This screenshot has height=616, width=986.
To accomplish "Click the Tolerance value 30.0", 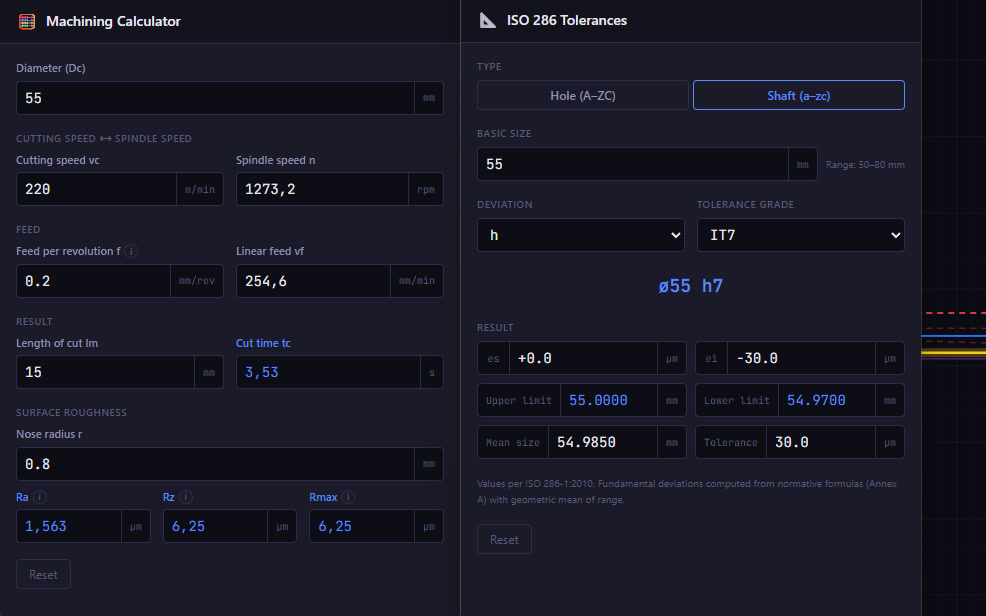I will (792, 443).
